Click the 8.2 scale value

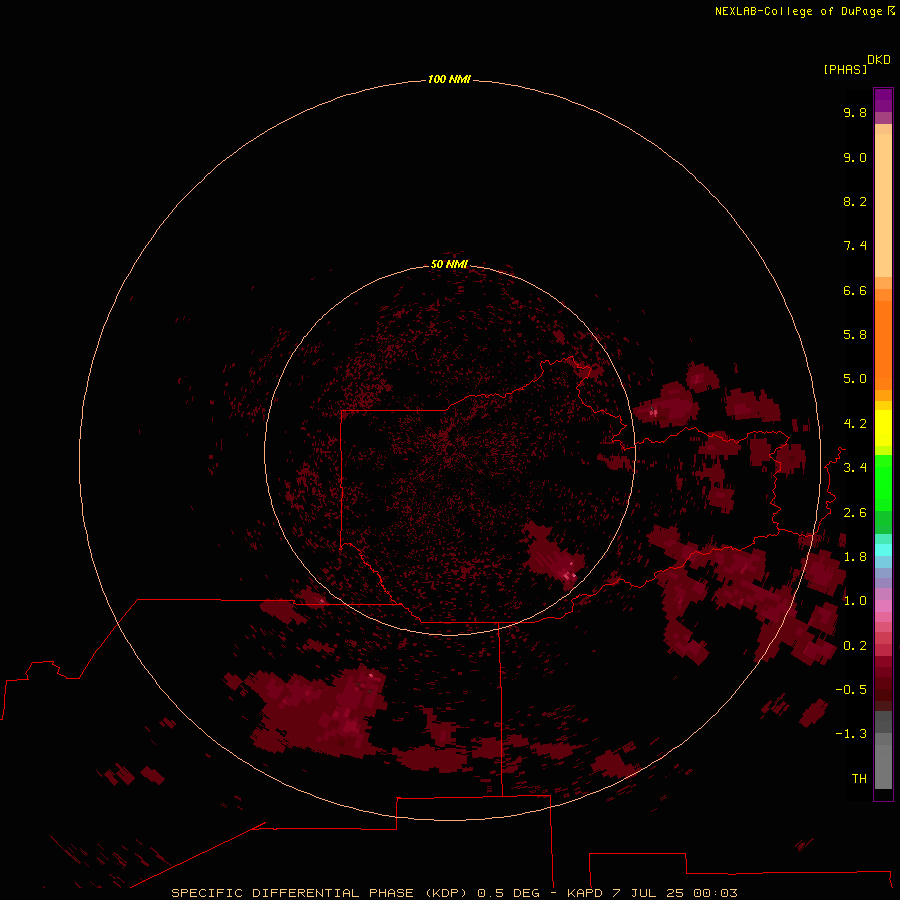click(x=855, y=201)
